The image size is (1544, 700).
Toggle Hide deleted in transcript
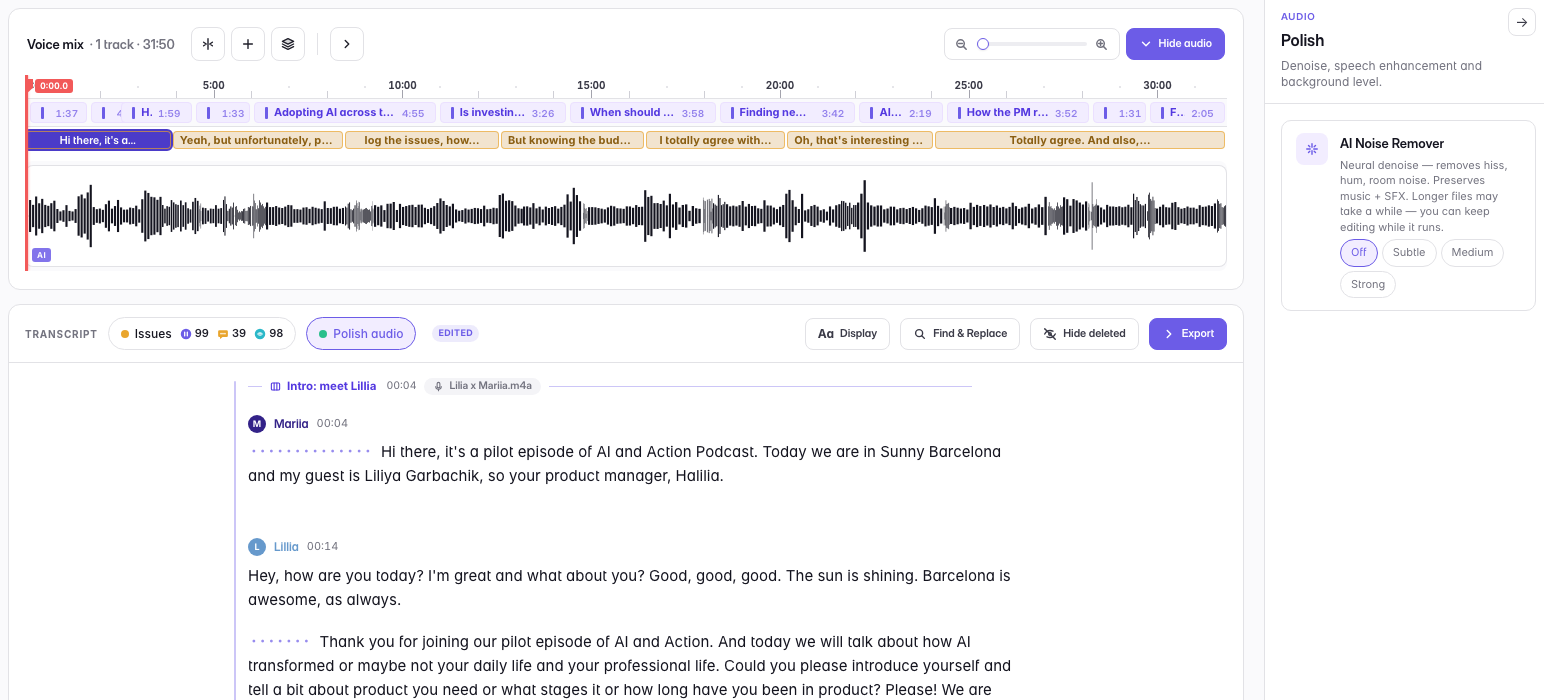[x=1084, y=334]
